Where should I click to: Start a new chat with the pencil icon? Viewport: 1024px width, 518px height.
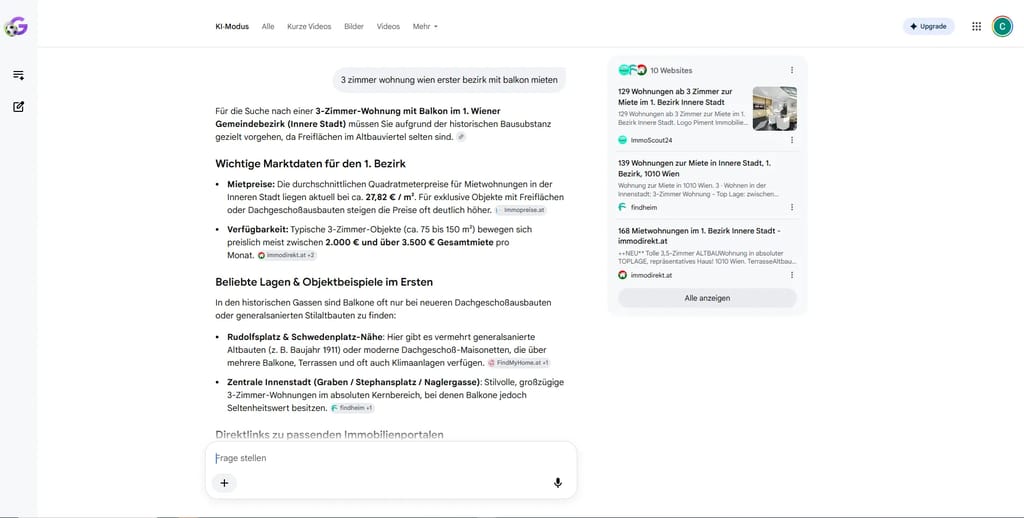click(18, 106)
